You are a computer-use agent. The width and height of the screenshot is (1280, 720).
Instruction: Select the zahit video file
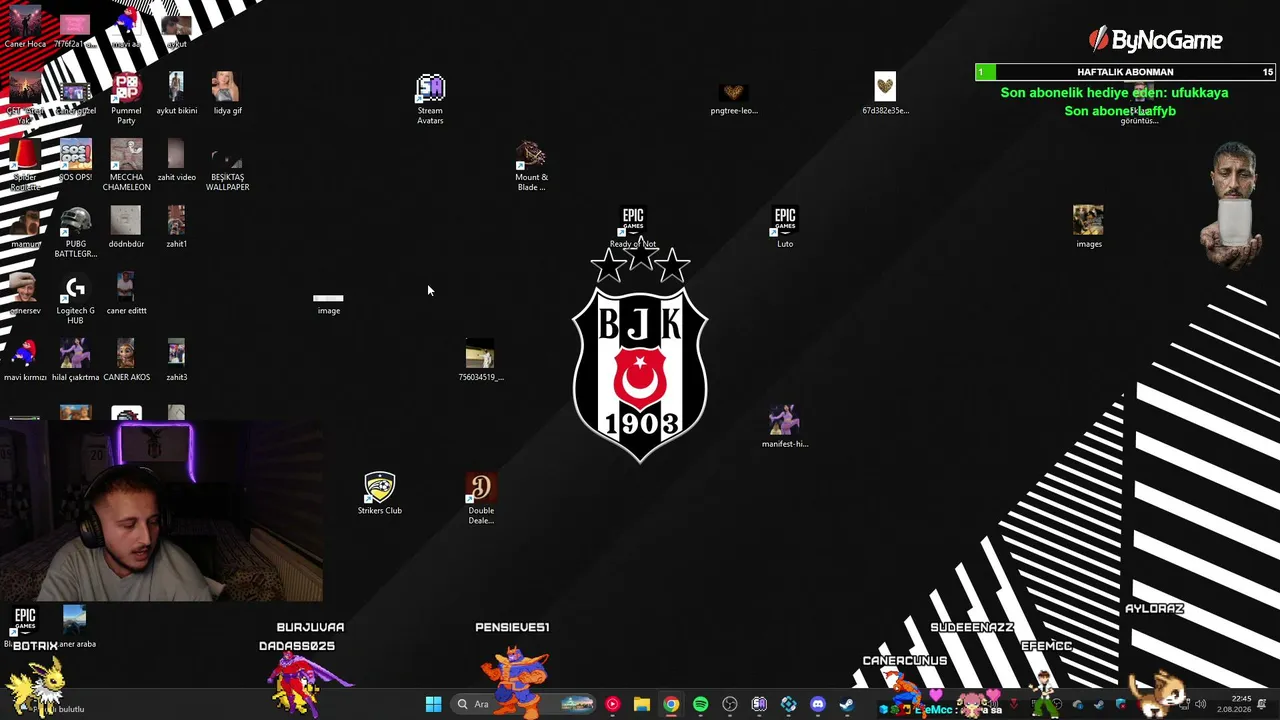[177, 161]
